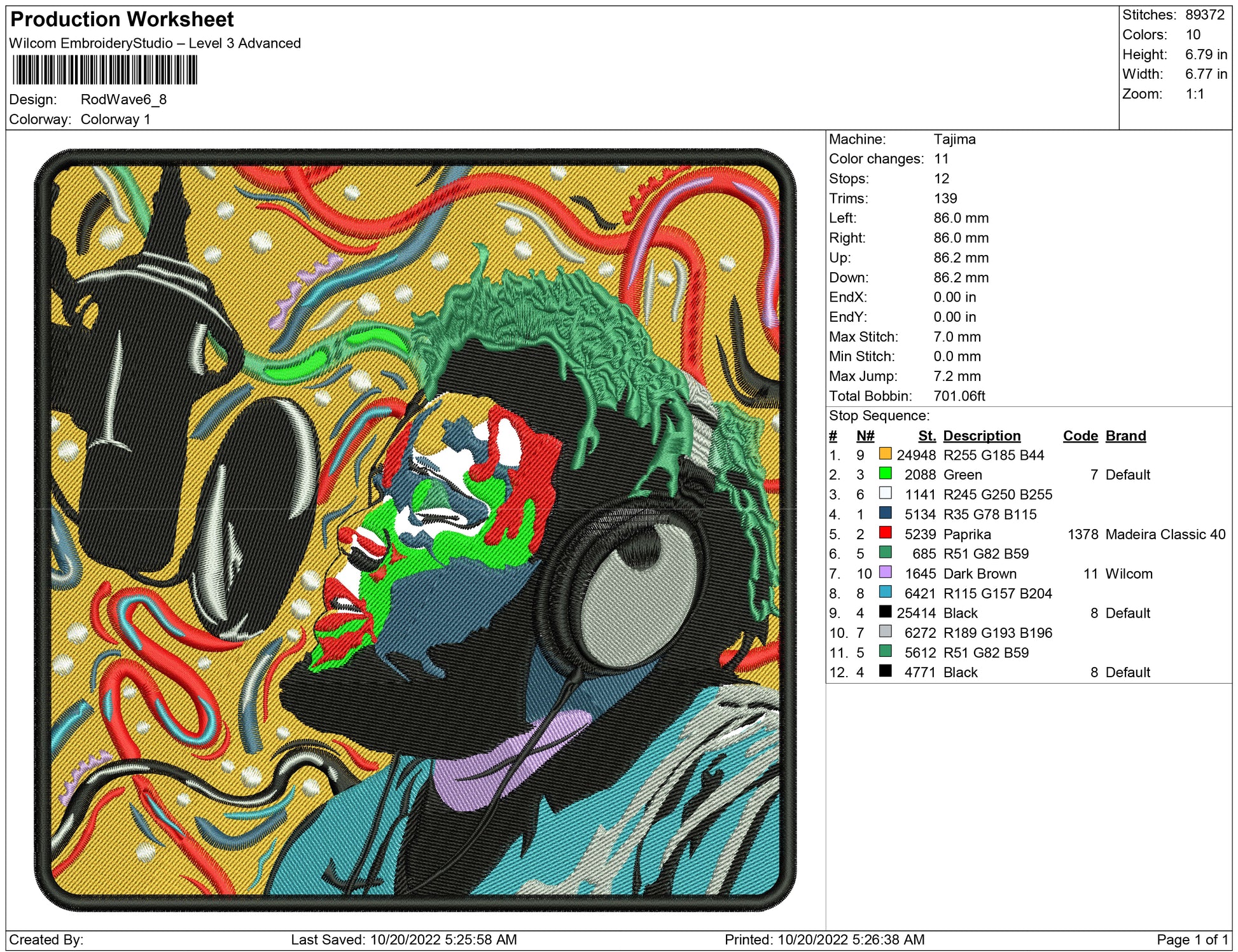Screen dimensions: 1238x952
Task: Select the white swatch for R245 G250 B255
Action: 884,493
